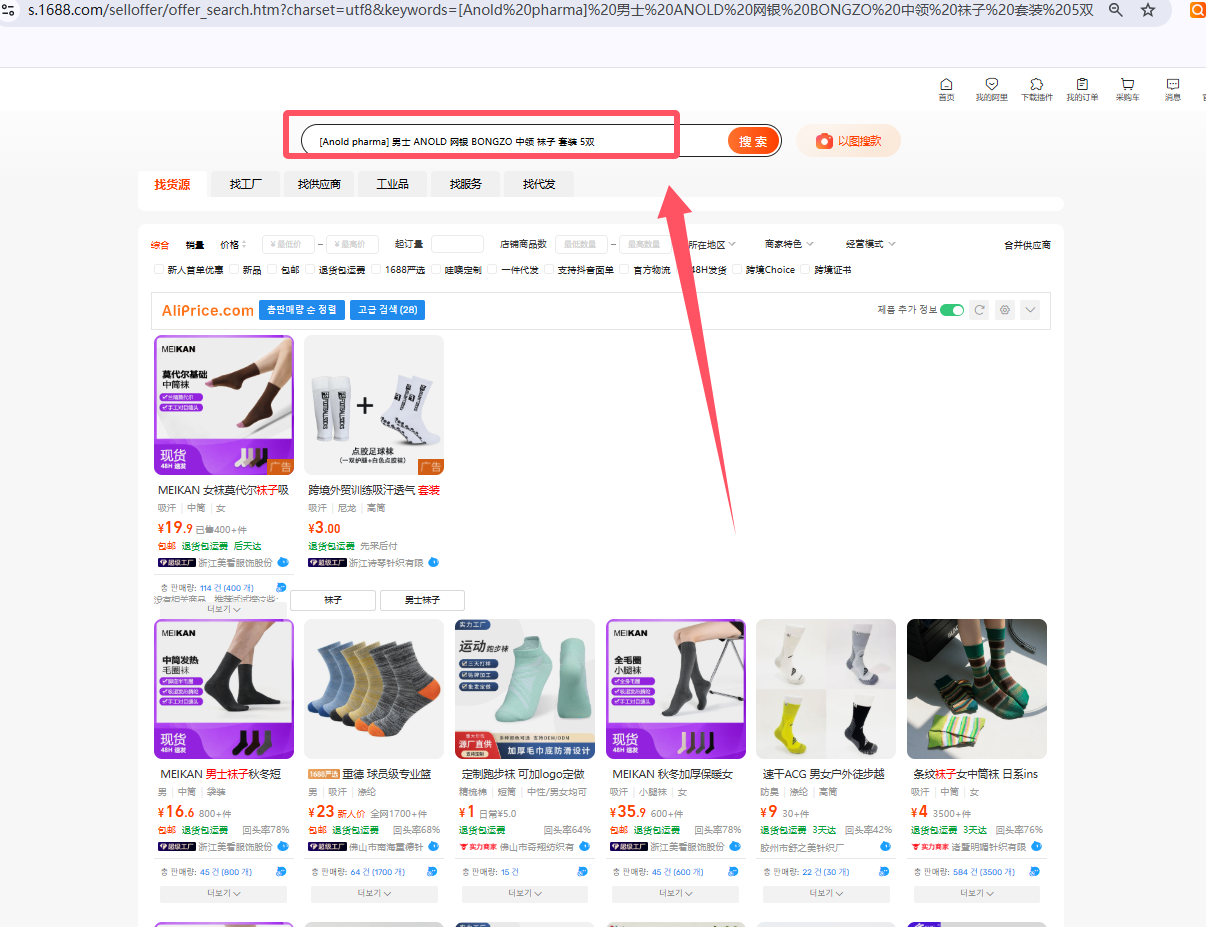Click the orange AliPrice extension icon
This screenshot has width=1206, height=927.
[x=1197, y=10]
